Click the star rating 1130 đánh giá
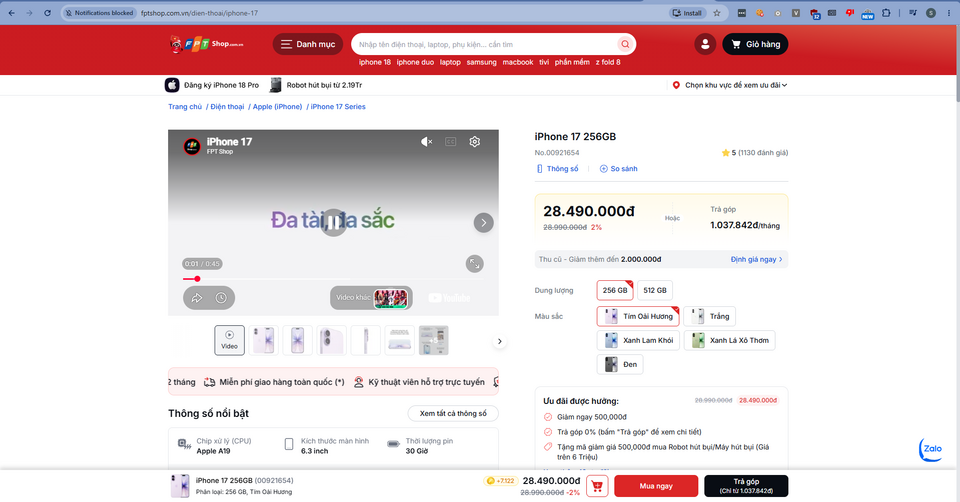Screen dimensions: 960x502 [x=755, y=153]
